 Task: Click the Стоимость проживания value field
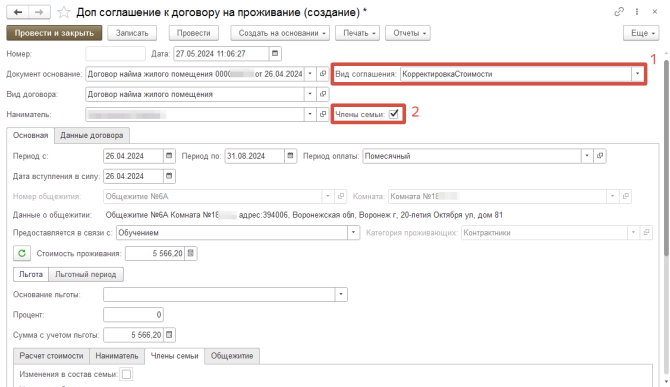[x=155, y=253]
